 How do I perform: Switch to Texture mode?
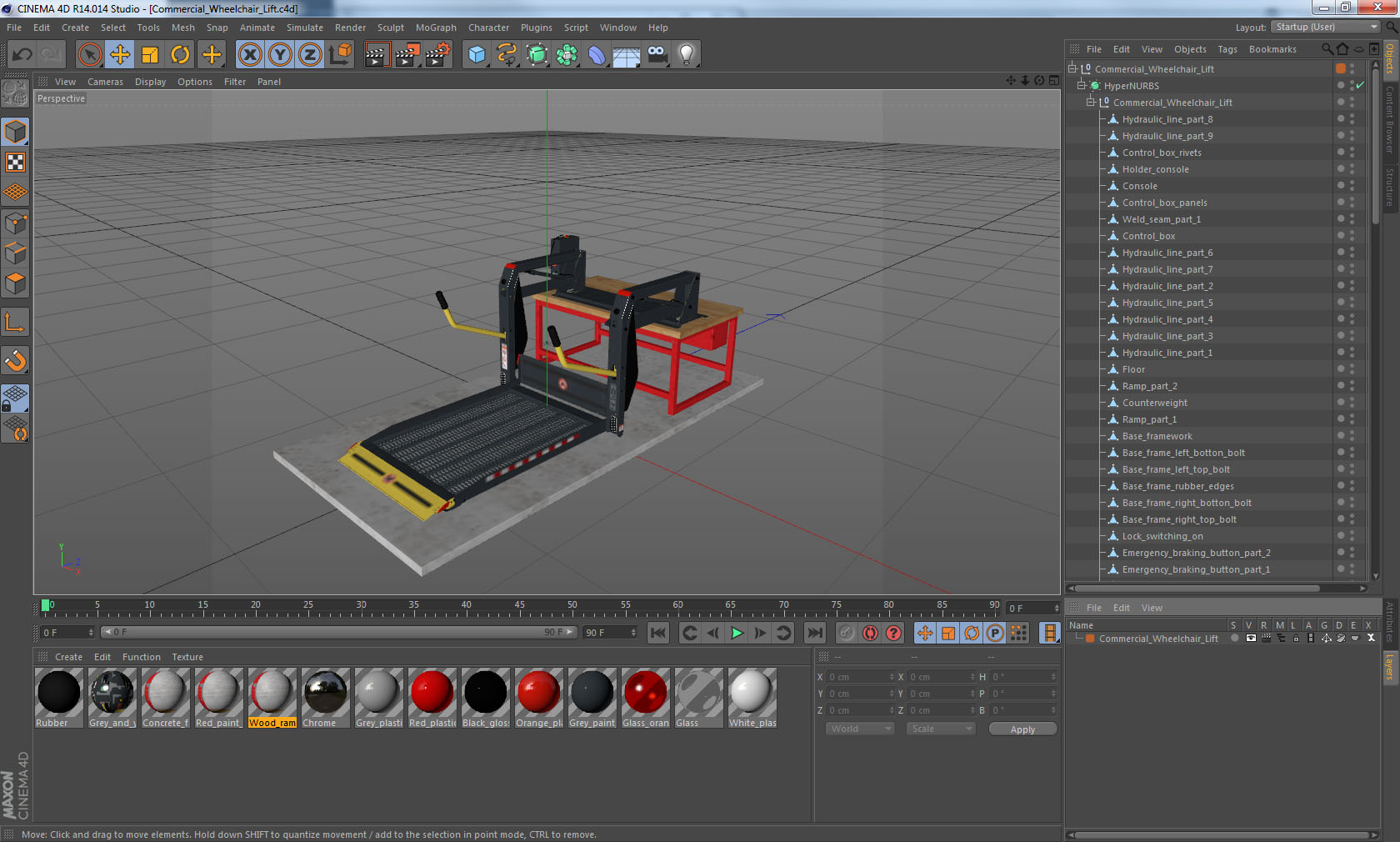pyautogui.click(x=15, y=163)
